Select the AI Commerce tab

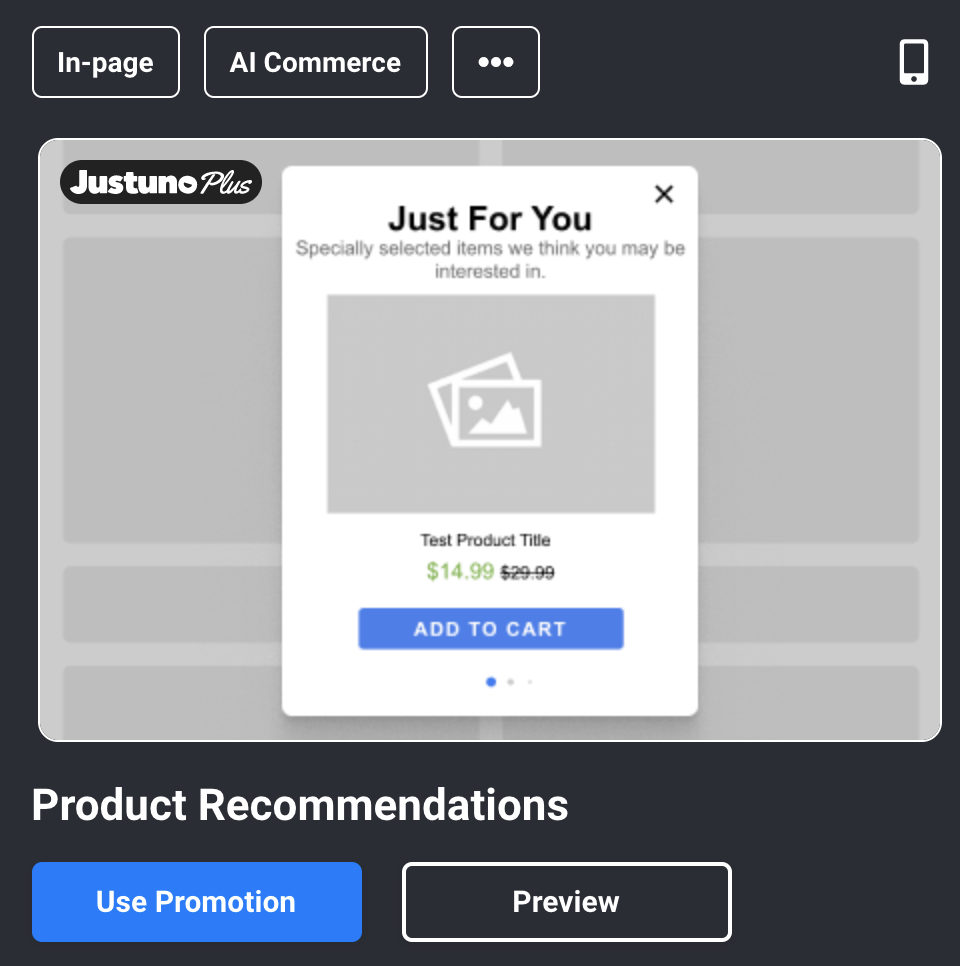pos(315,62)
